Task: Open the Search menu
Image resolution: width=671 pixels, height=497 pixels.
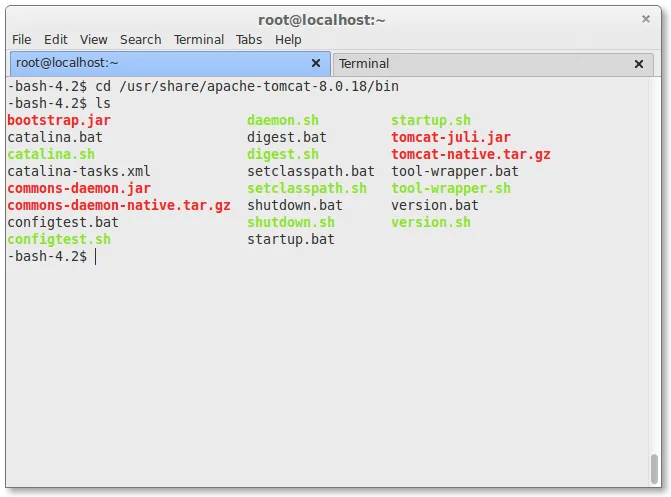Action: 140,39
